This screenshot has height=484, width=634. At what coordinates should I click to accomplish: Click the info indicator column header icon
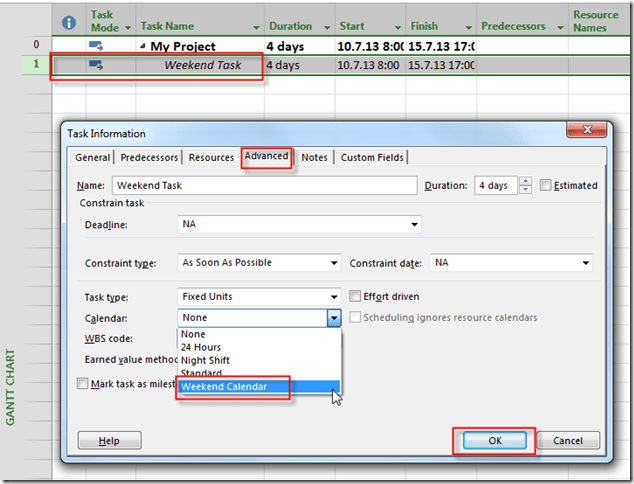coord(69,21)
